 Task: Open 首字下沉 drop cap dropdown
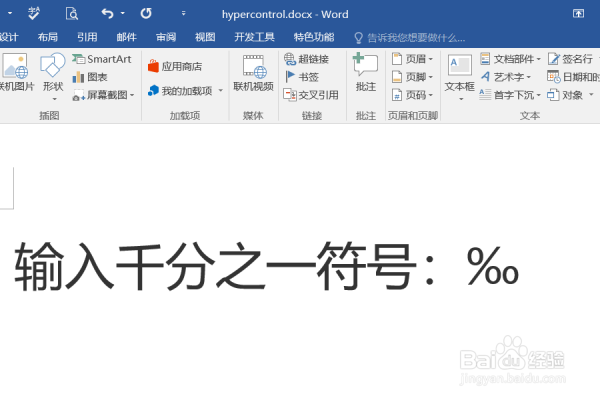510,95
